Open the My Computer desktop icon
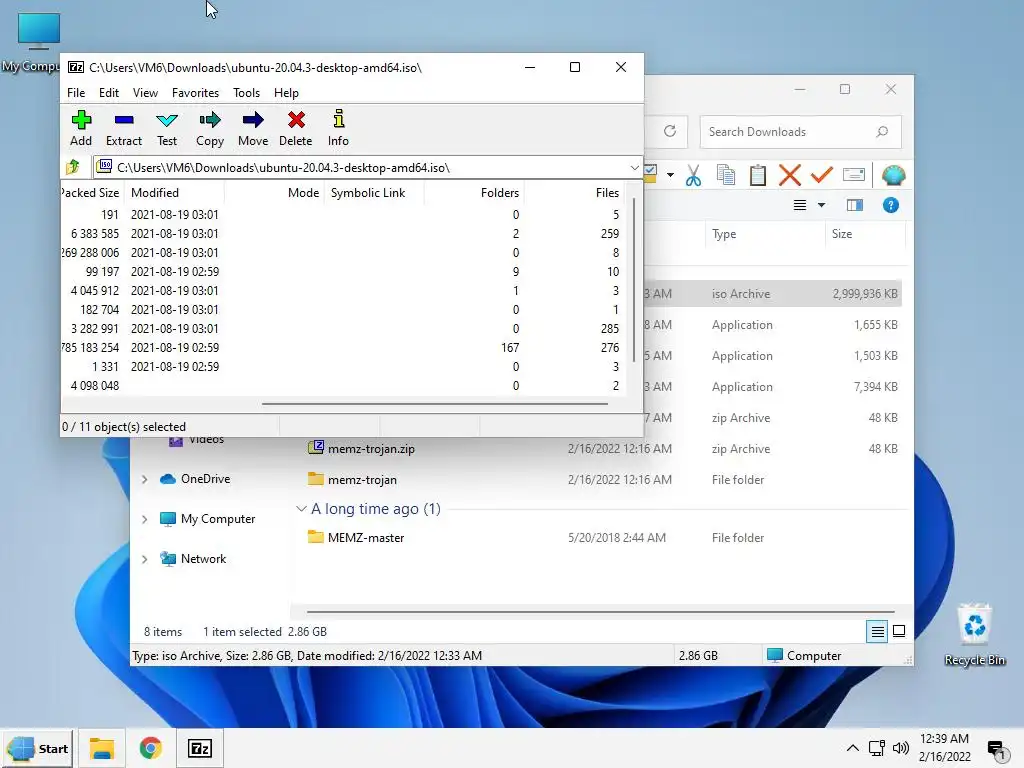The width and height of the screenshot is (1024, 768). click(x=39, y=43)
